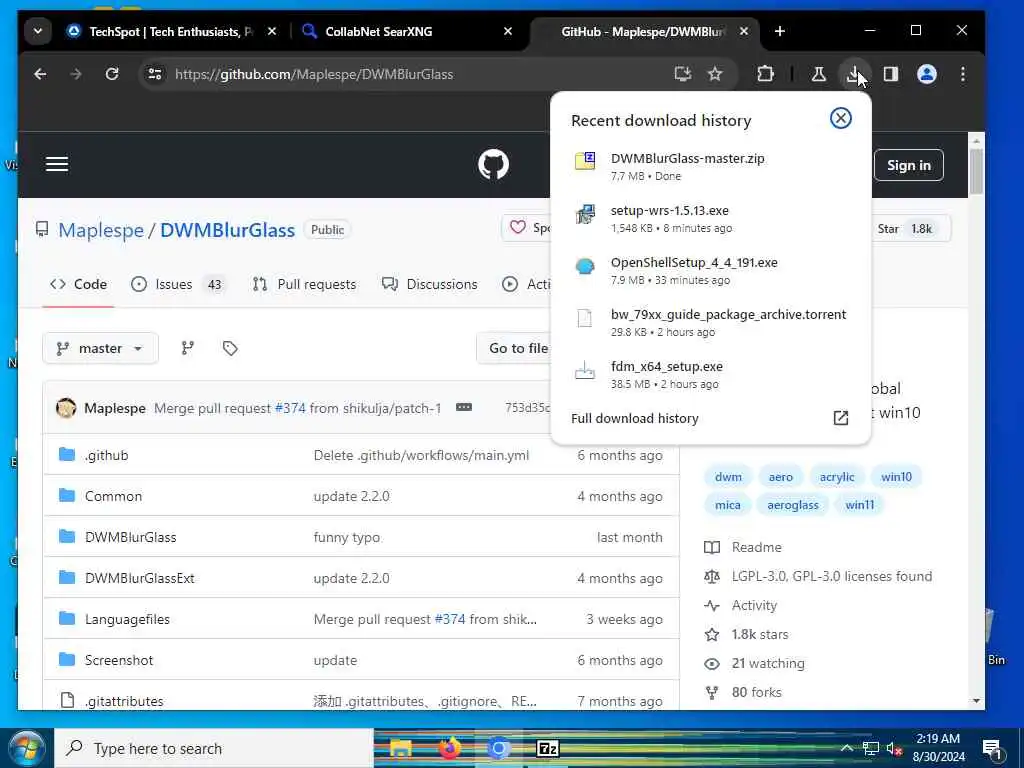This screenshot has width=1024, height=768.
Task: Select the Code tab
Action: pyautogui.click(x=78, y=284)
